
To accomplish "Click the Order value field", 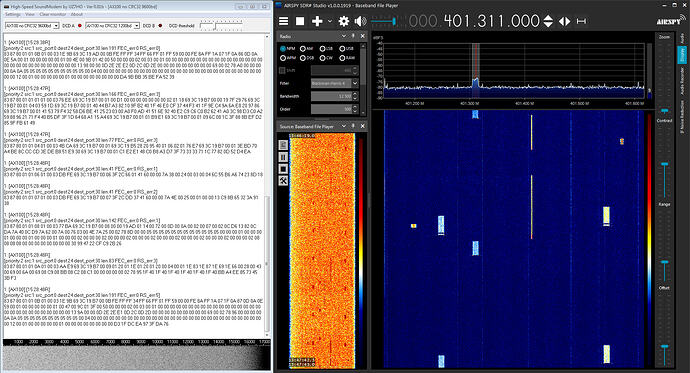I will 331,109.
